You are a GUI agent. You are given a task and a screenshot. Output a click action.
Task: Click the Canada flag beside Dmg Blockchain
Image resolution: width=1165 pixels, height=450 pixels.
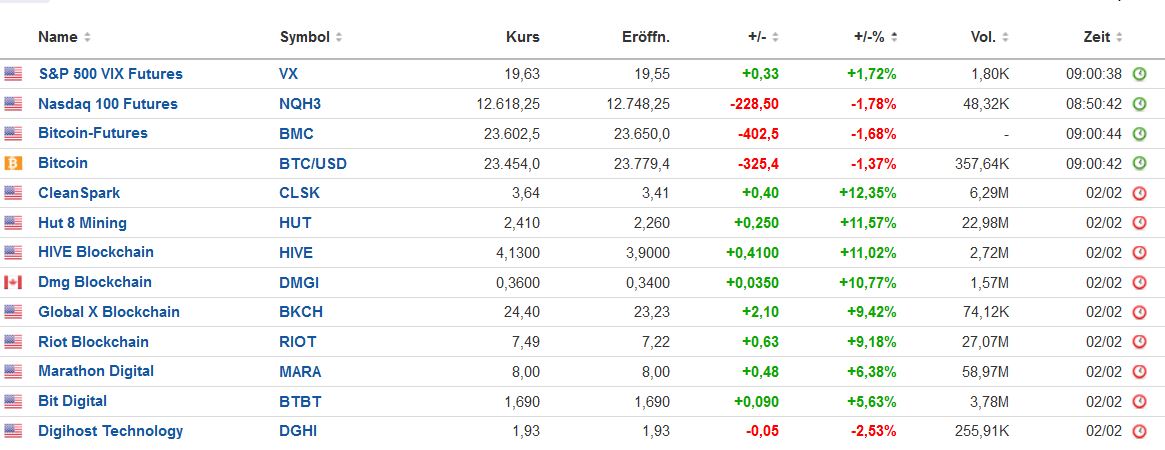point(13,282)
